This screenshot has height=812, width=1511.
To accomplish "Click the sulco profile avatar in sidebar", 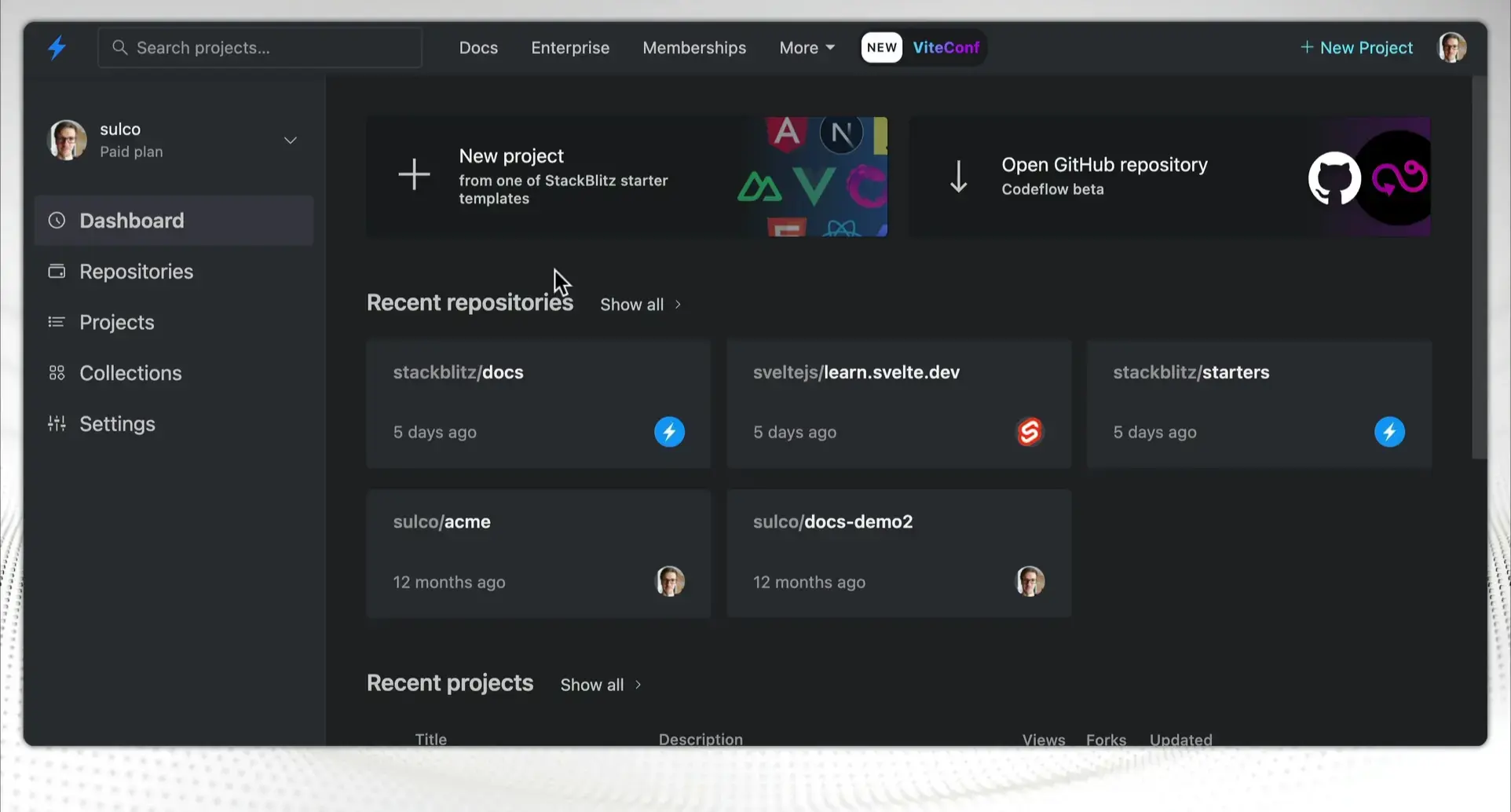I will pos(68,140).
